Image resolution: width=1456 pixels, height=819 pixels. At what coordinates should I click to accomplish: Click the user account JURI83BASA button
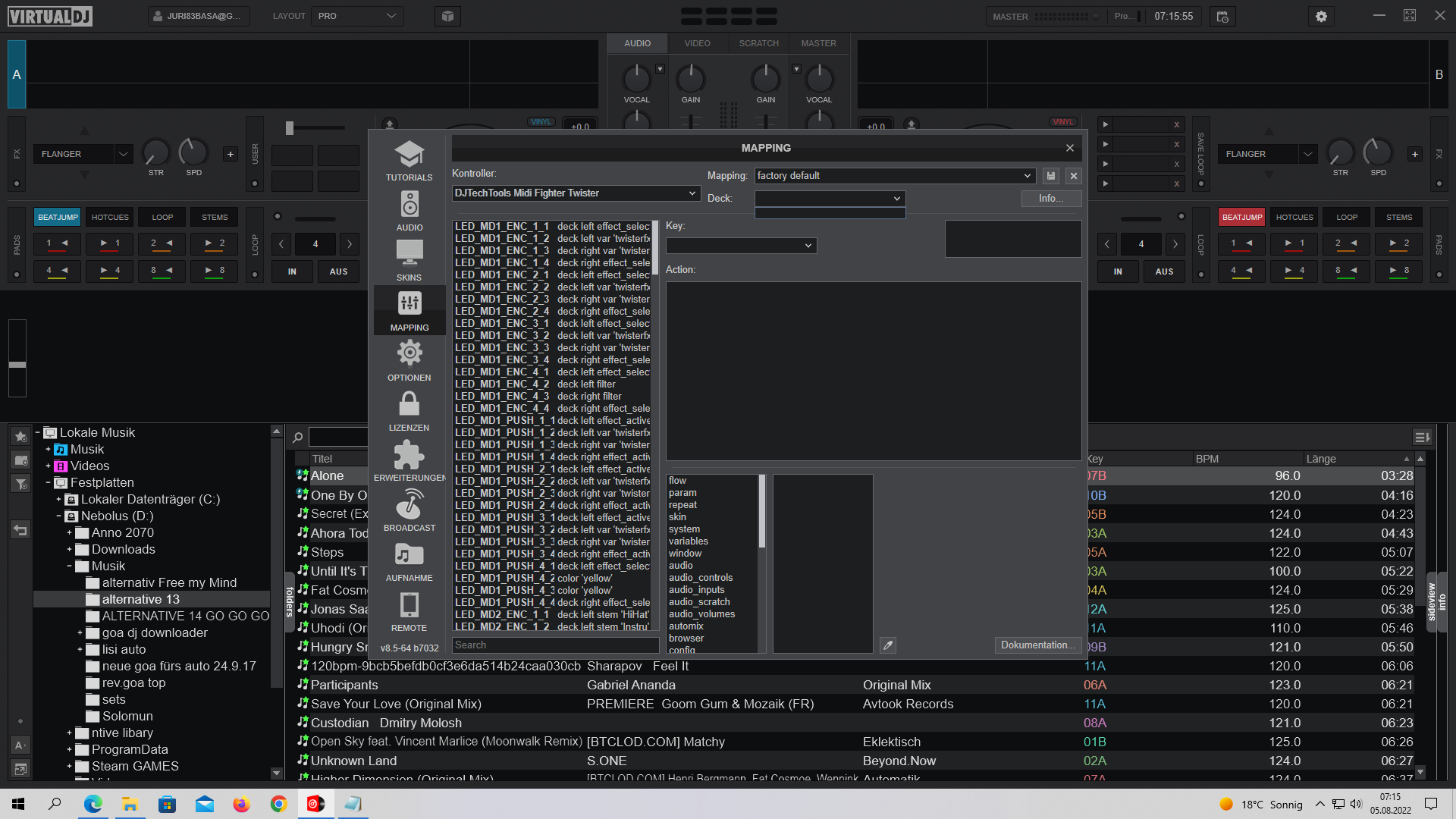[x=199, y=16]
